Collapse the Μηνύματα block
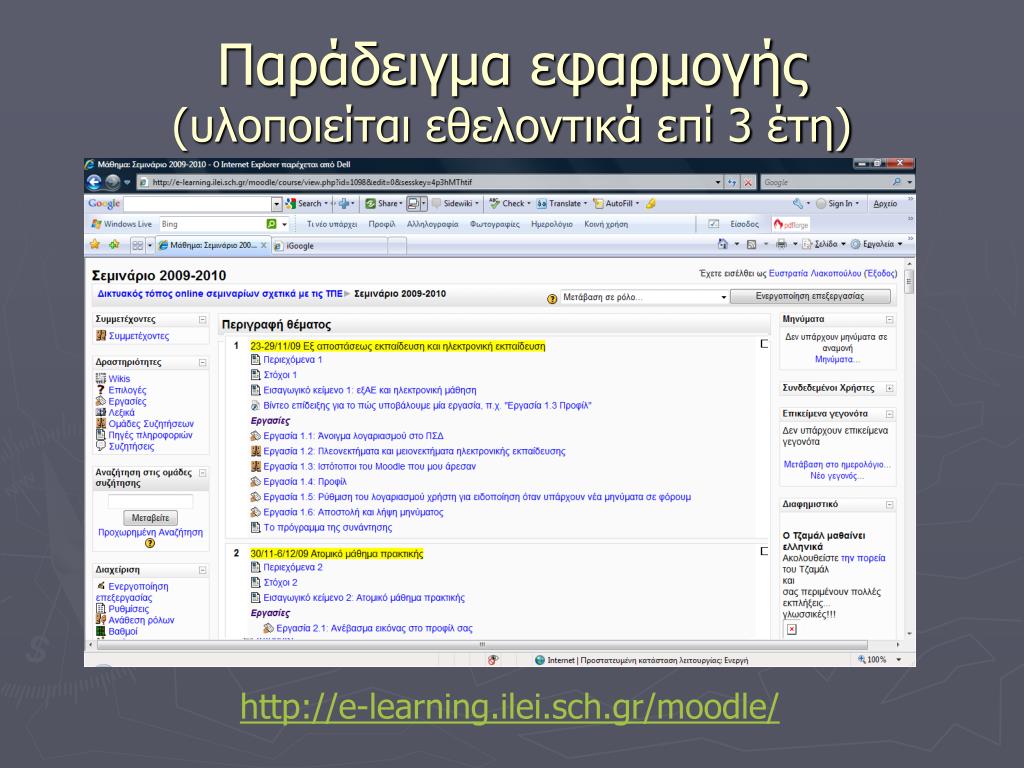This screenshot has width=1024, height=768. (x=889, y=319)
